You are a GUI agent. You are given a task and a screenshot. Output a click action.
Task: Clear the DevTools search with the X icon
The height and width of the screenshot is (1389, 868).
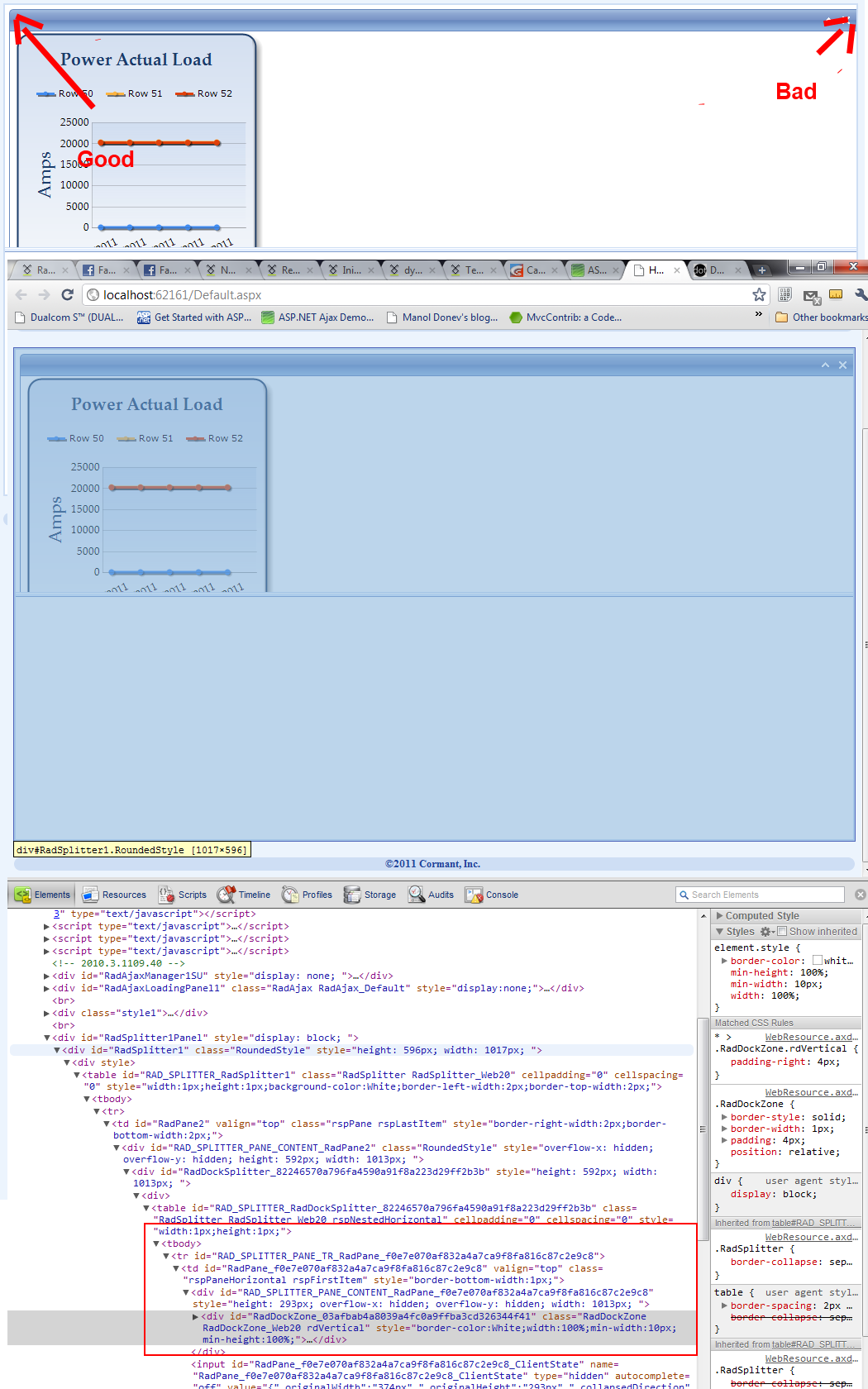tap(861, 895)
